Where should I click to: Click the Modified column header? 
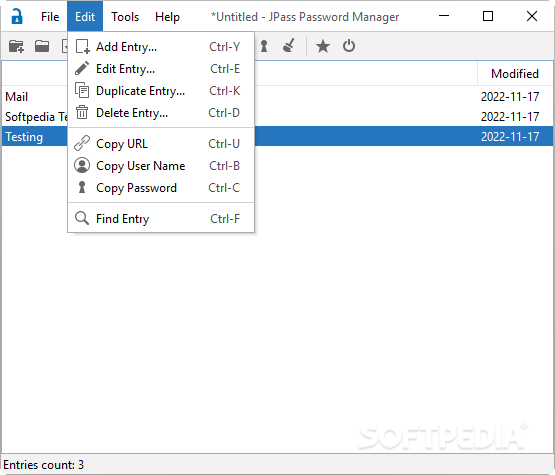[x=515, y=74]
